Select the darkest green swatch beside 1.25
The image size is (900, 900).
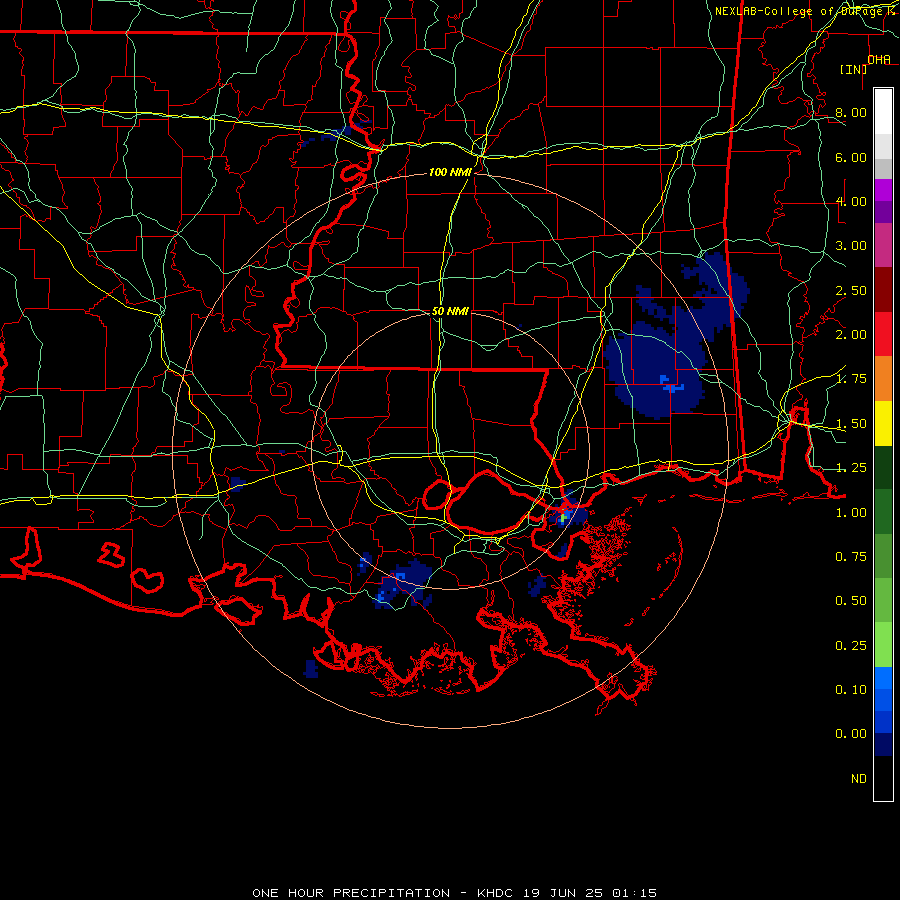(883, 467)
